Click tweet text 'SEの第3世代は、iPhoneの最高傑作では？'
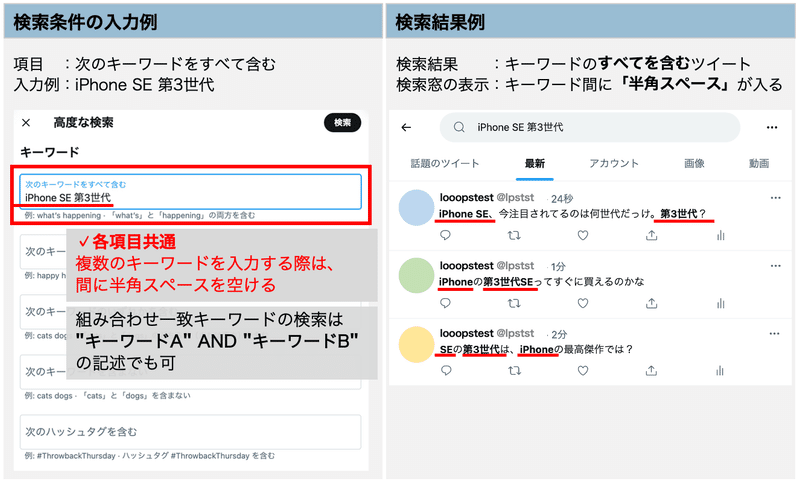Viewport: 800px width, 484px height. tap(536, 349)
